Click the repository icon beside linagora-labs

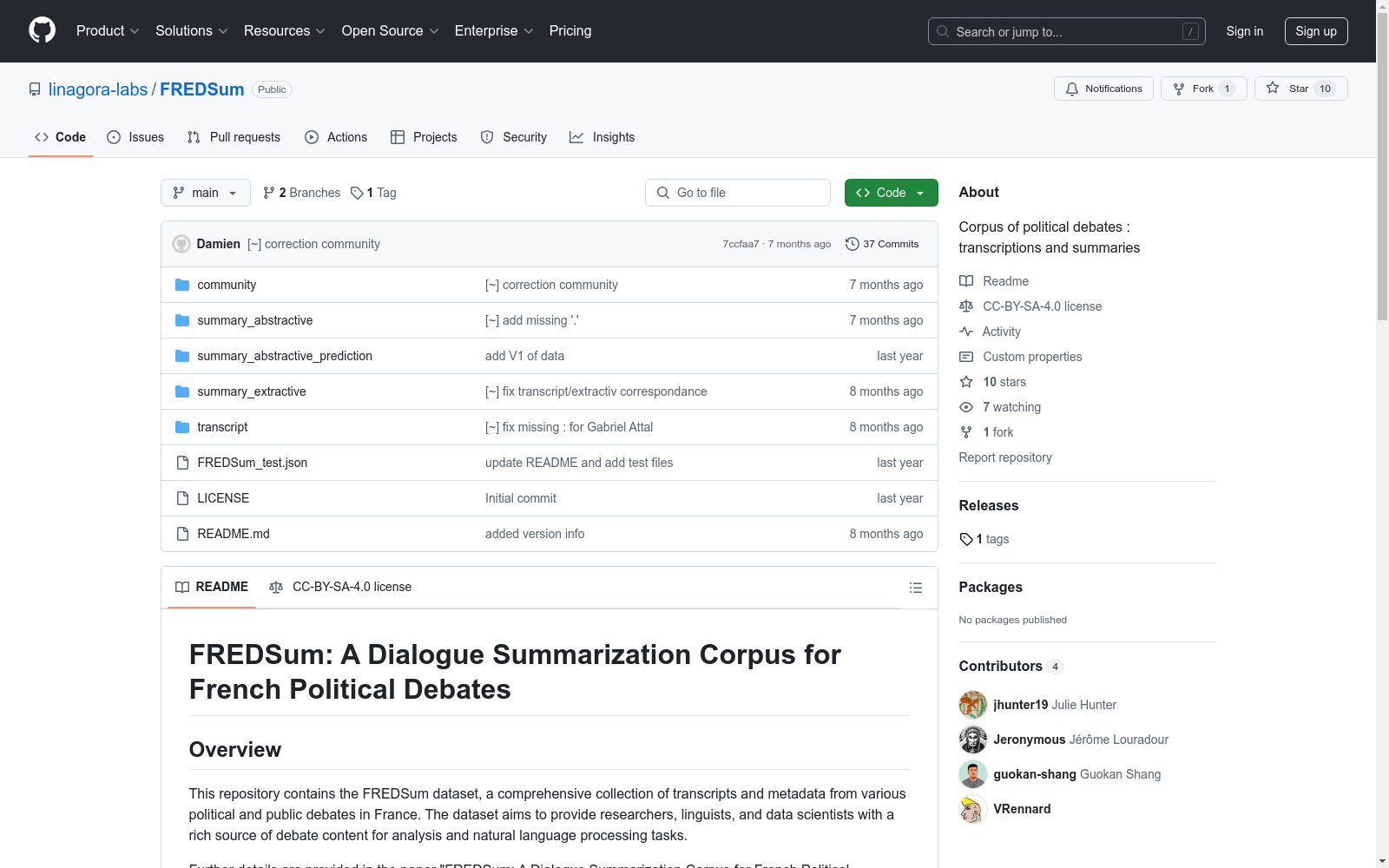[35, 89]
